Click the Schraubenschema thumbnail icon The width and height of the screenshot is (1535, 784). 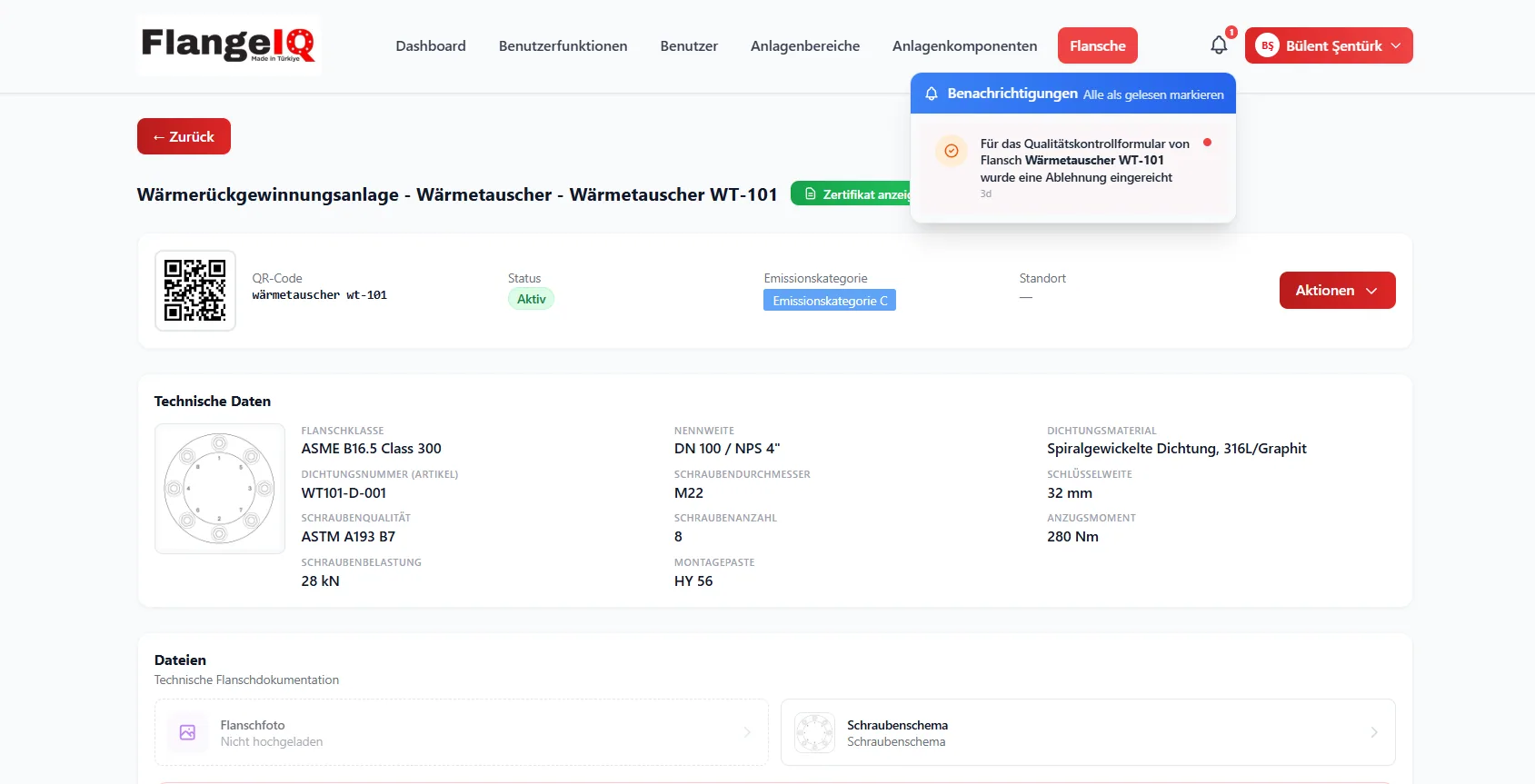(814, 732)
